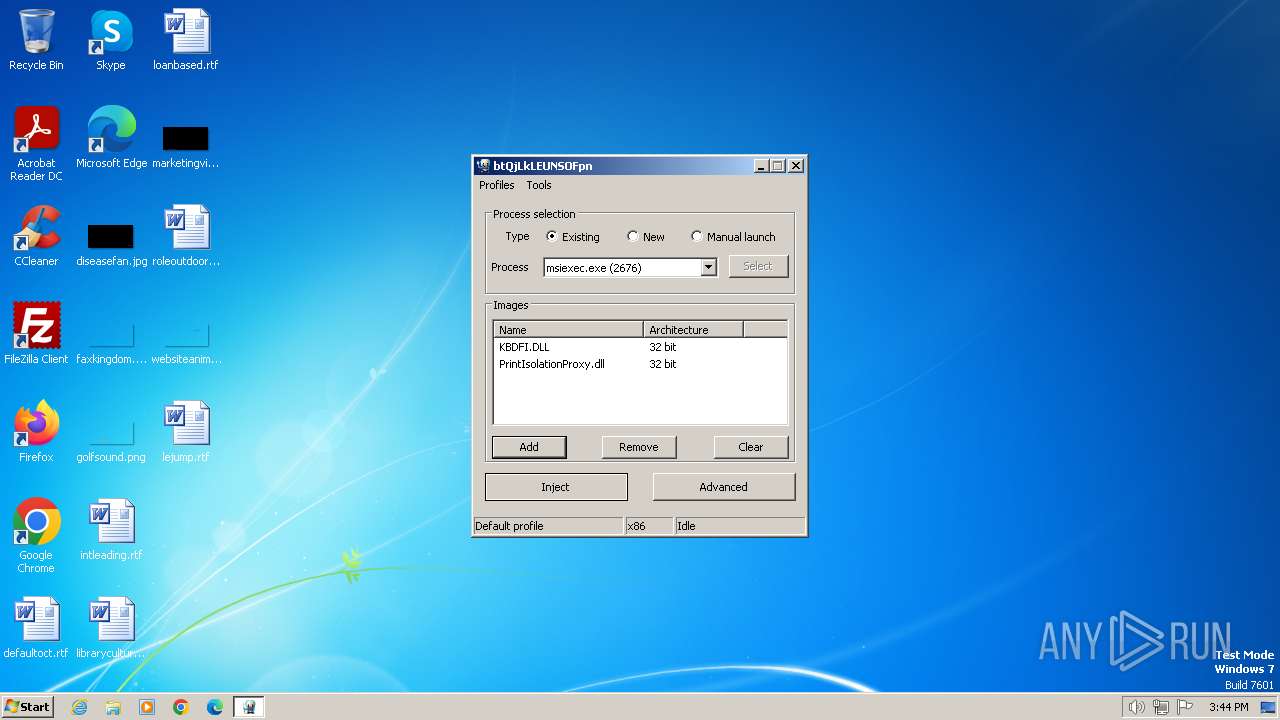
Task: Open the network tray icon
Action: 1161,707
